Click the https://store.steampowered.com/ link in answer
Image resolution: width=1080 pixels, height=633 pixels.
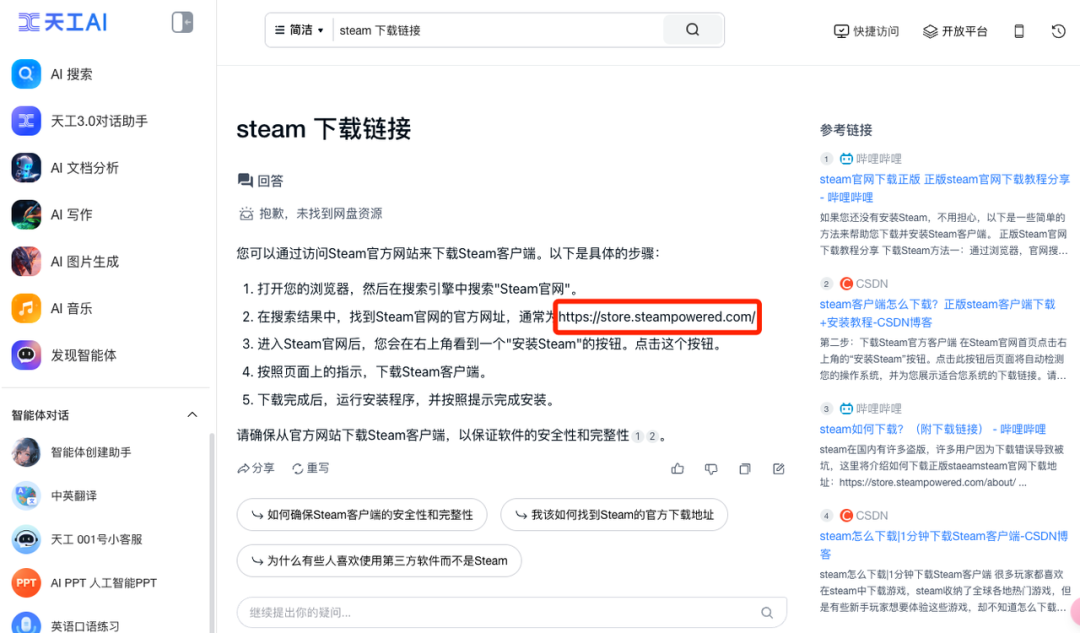point(657,317)
